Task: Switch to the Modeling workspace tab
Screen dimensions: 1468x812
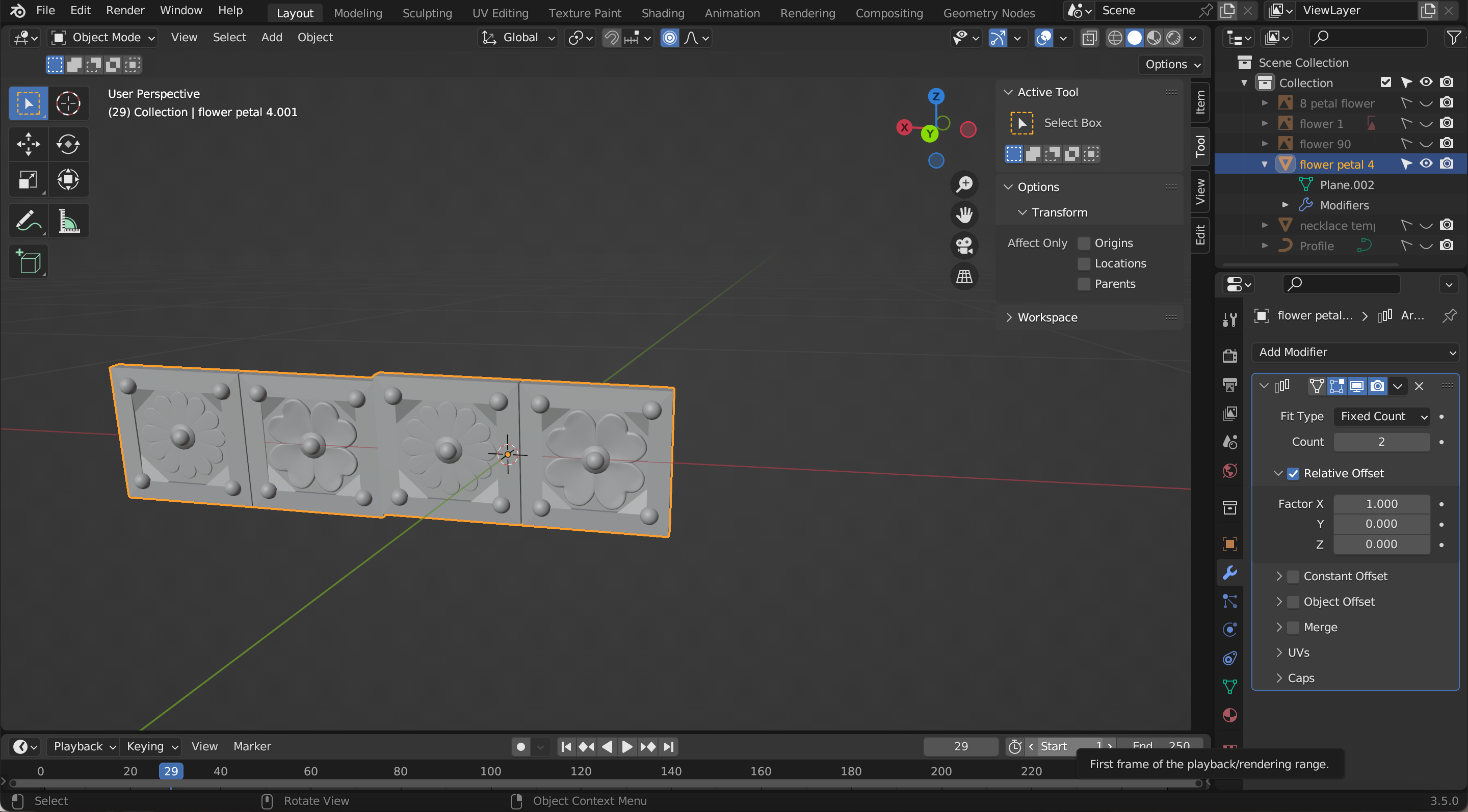Action: [358, 13]
